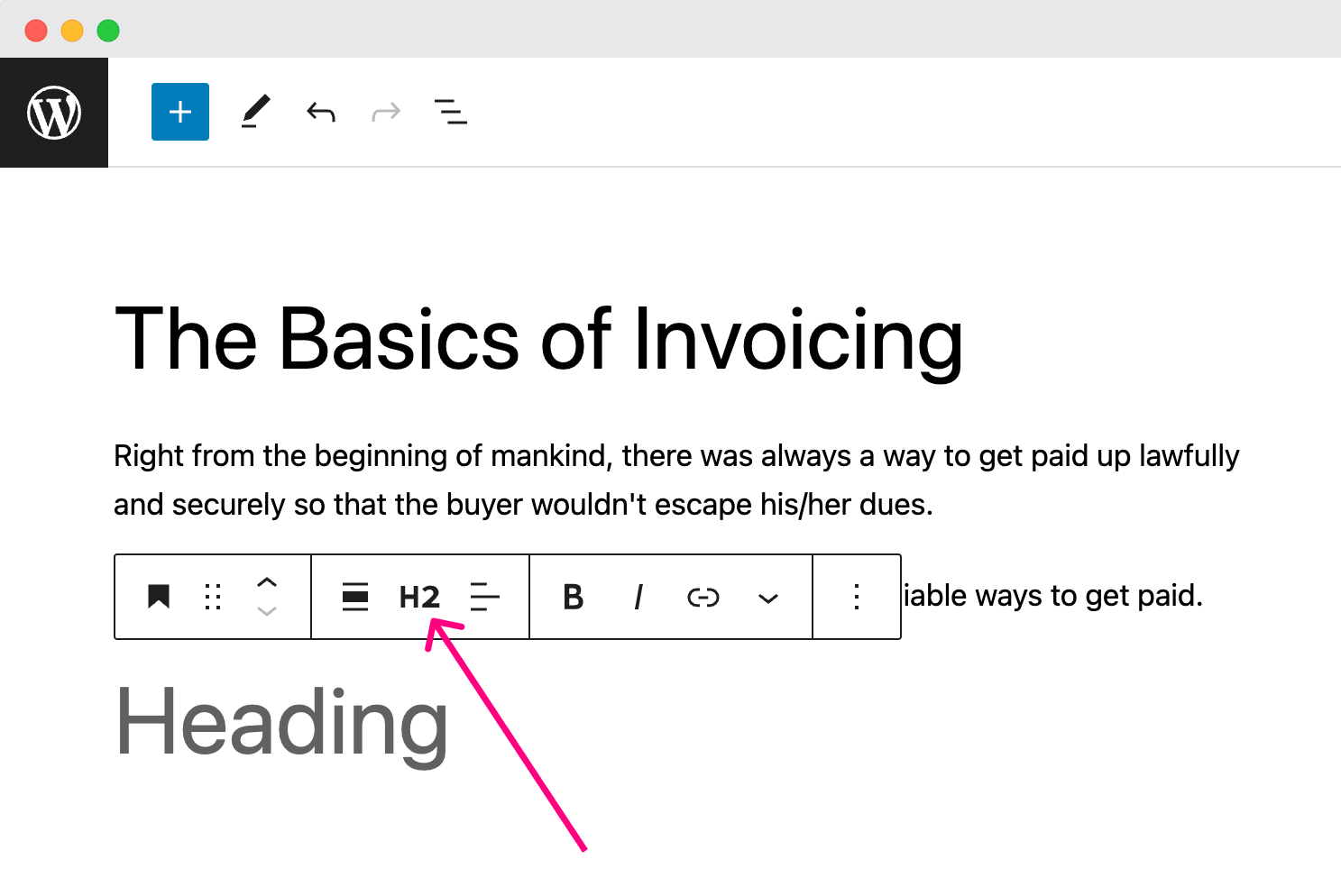Open the list view outline
The width and height of the screenshot is (1341, 896).
point(451,112)
